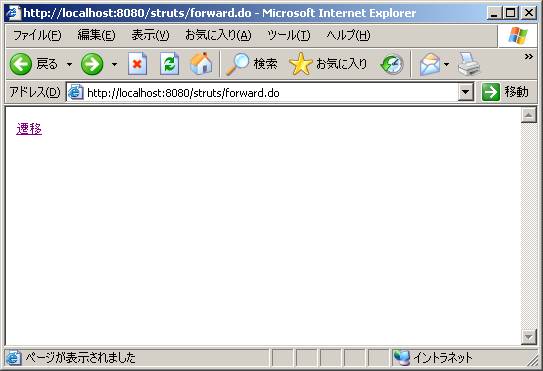
Task: Expand the address bar dropdown arrow
Action: click(466, 92)
